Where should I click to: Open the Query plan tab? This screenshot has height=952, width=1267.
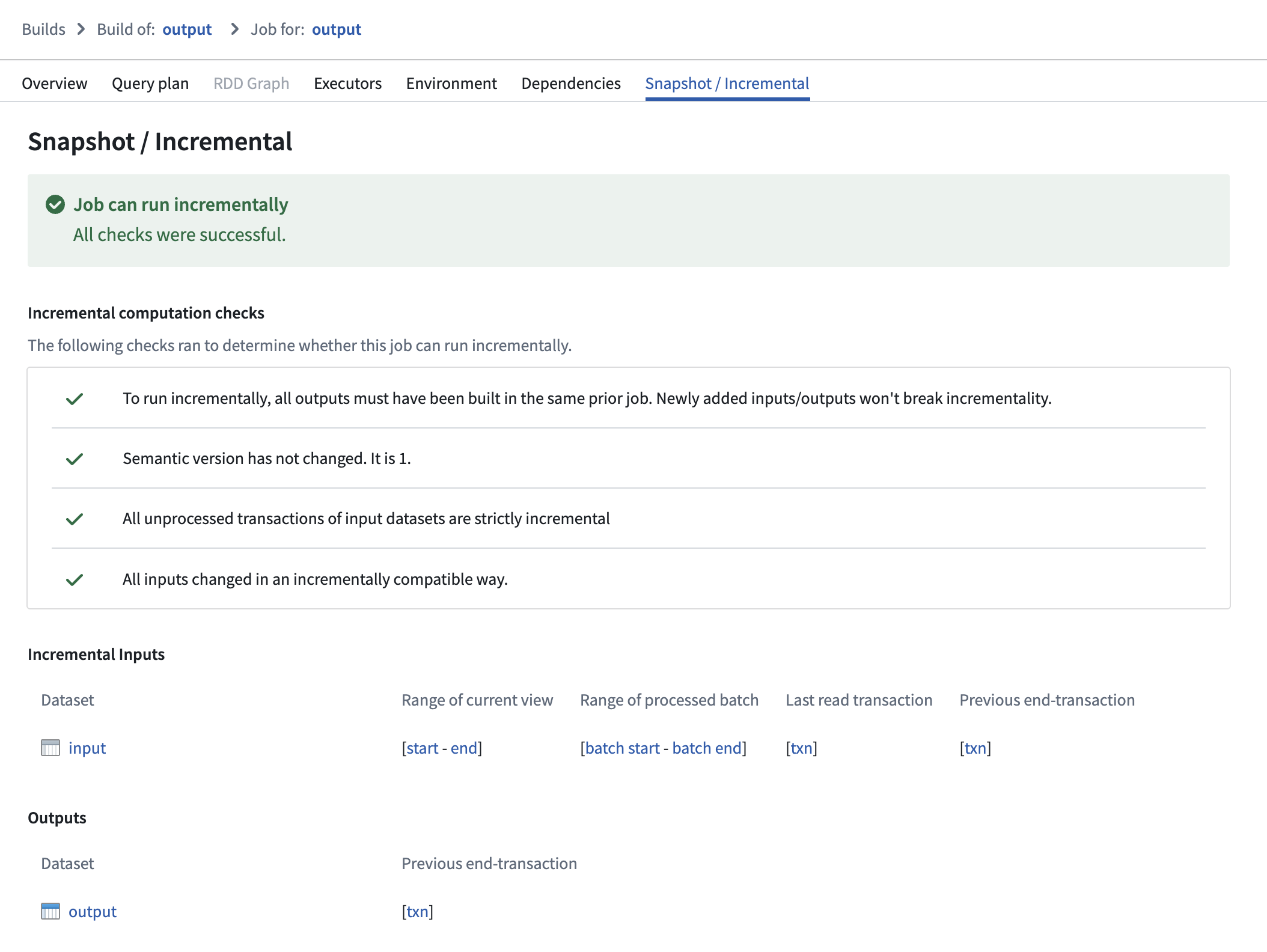pyautogui.click(x=150, y=84)
